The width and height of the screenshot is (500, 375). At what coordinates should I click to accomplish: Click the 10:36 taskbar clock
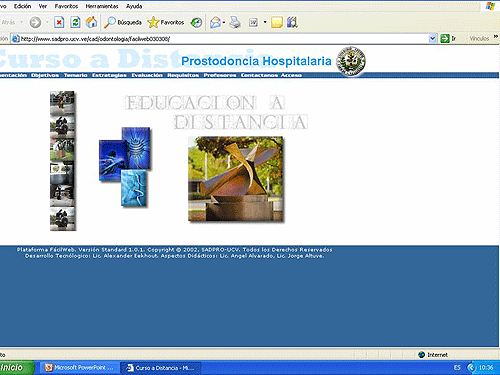click(486, 367)
